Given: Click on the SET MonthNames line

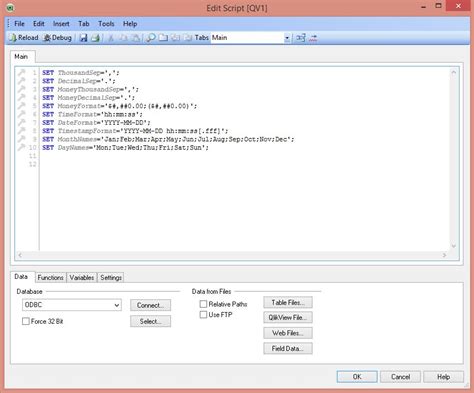Looking at the screenshot, I should (168, 139).
